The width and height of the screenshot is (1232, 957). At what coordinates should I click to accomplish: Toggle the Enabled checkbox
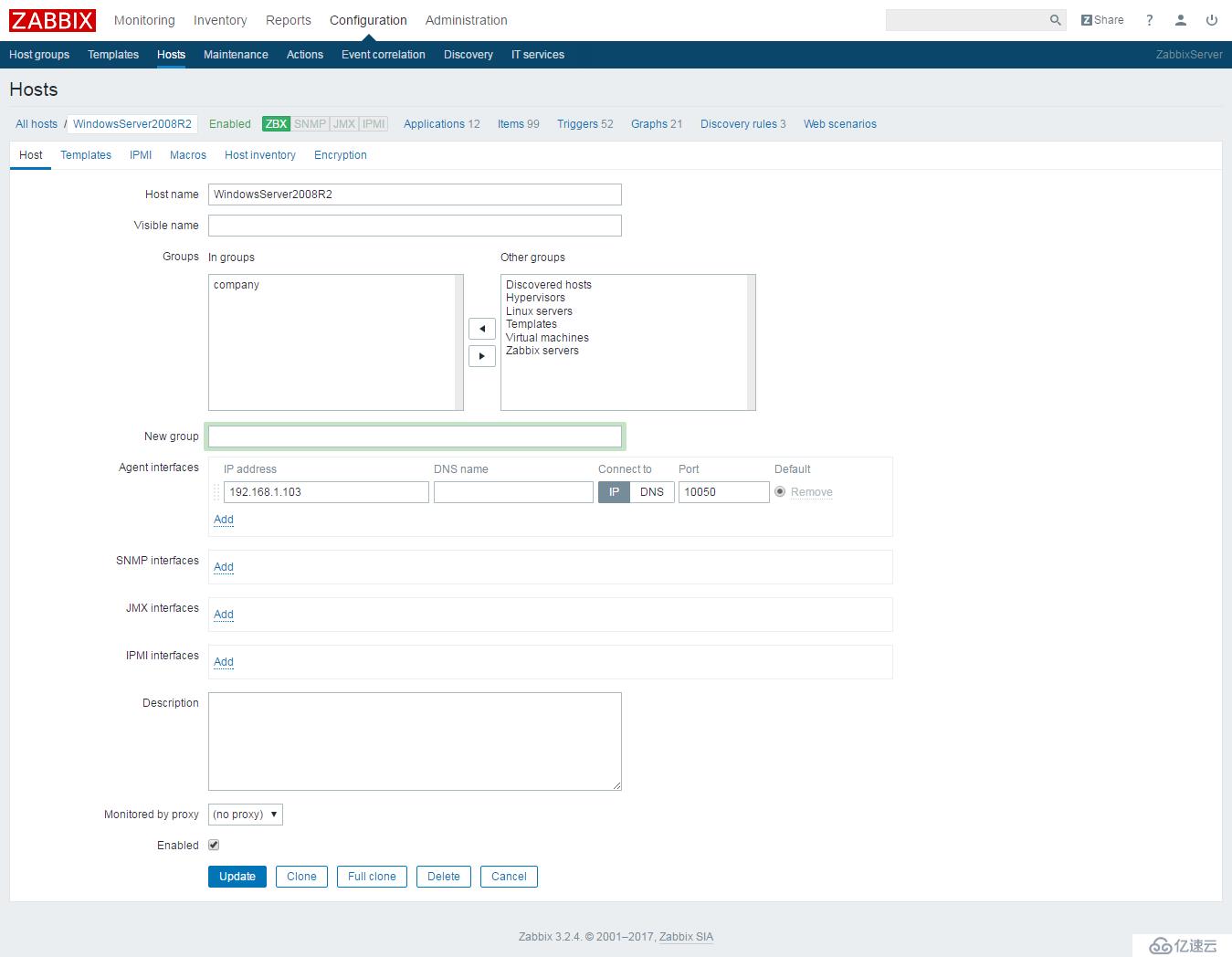coord(214,846)
